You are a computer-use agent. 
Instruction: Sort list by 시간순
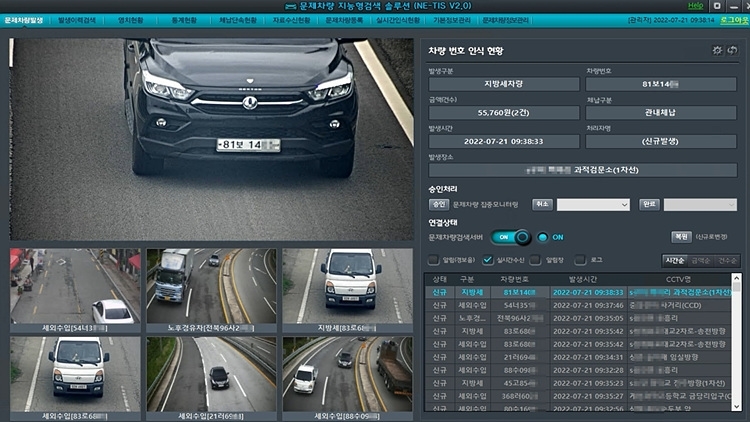[675, 260]
